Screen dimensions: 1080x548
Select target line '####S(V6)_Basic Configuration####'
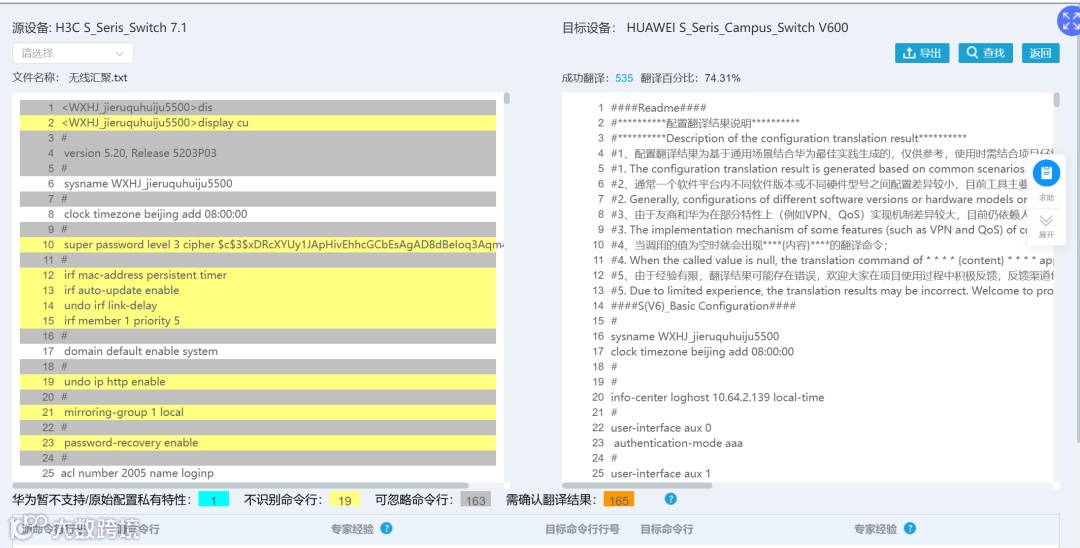703,306
